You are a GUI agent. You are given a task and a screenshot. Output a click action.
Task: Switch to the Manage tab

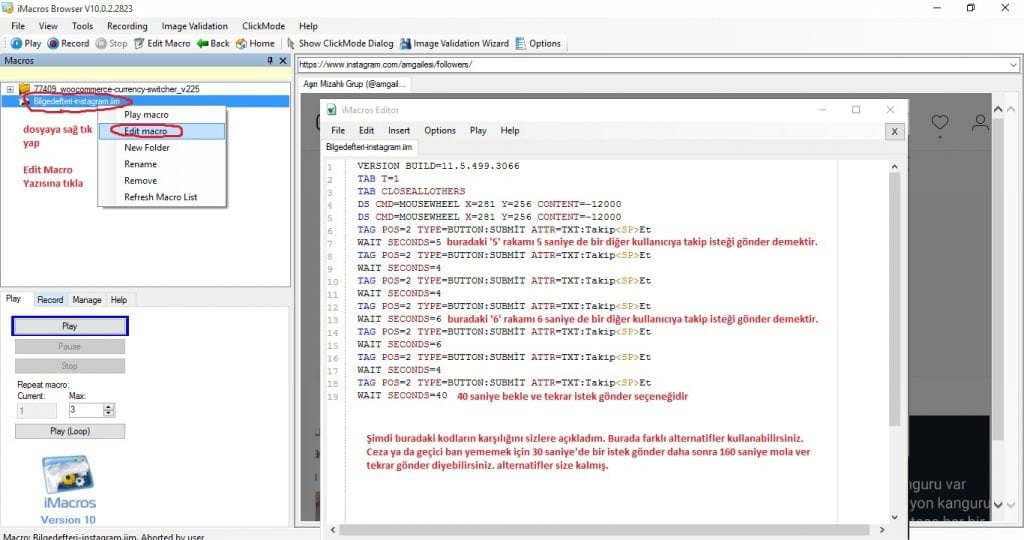click(x=87, y=300)
